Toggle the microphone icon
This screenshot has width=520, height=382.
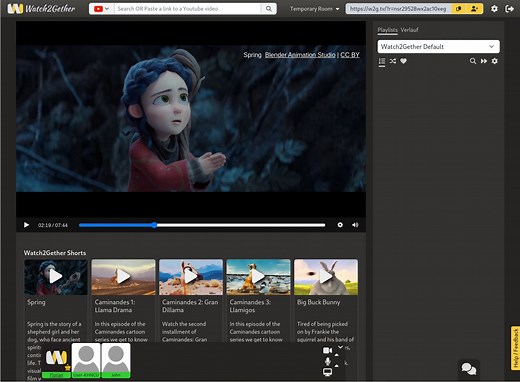(328, 361)
